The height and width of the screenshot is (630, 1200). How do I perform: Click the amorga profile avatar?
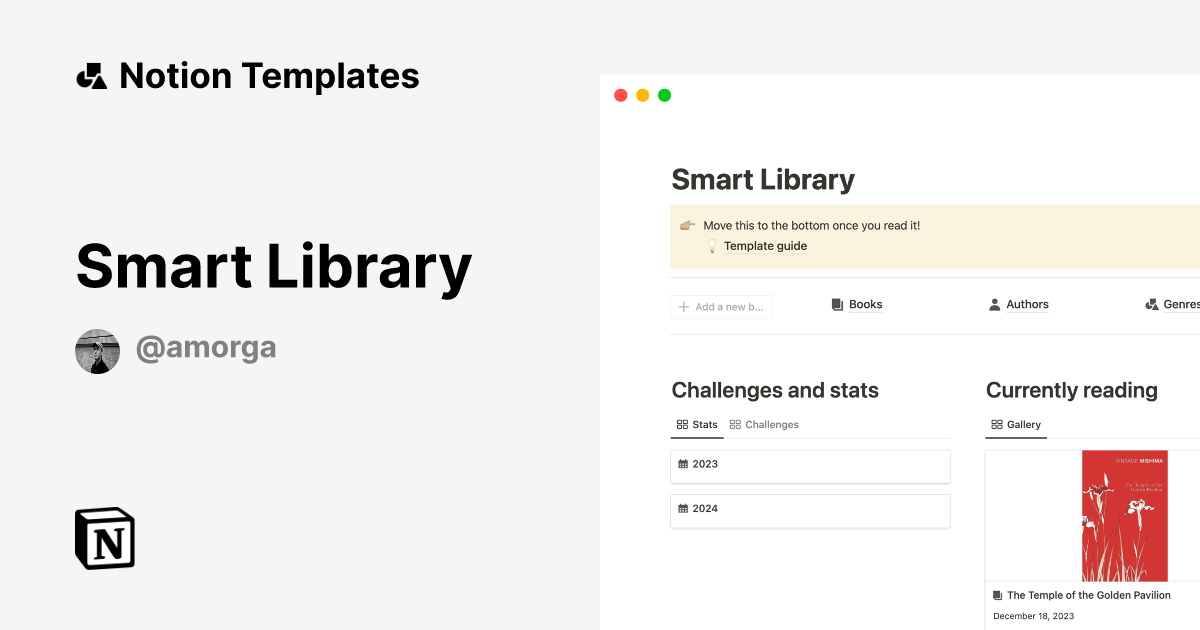pyautogui.click(x=98, y=351)
